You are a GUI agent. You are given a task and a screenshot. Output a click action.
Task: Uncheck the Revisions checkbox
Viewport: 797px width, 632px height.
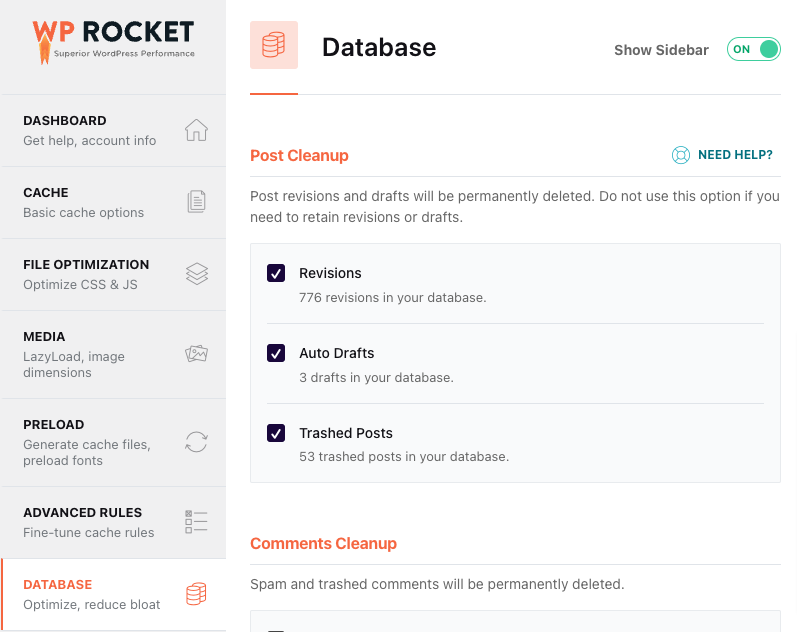(x=276, y=273)
